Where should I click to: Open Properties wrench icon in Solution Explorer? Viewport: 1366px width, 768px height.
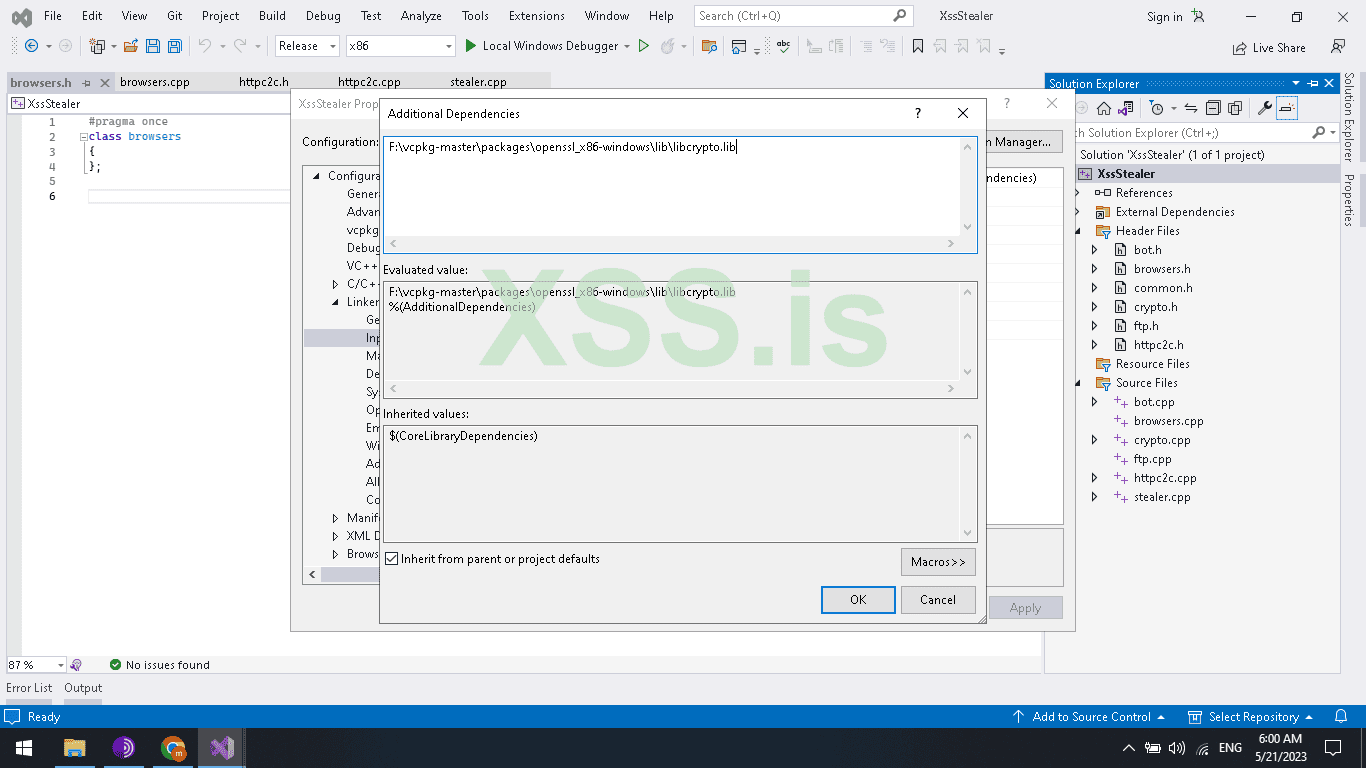pyautogui.click(x=1264, y=108)
